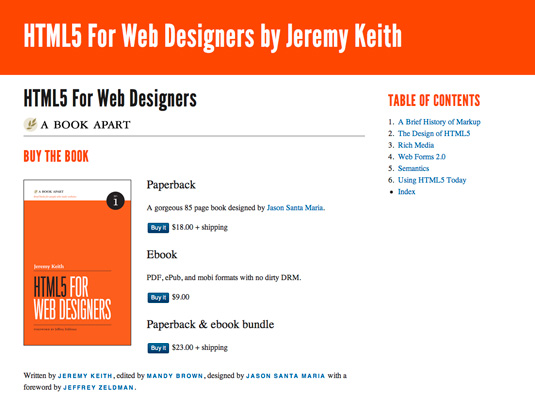Screen dimensions: 535x404
Task: Click the A Book Apart leaf logo icon
Action: (x=30, y=124)
